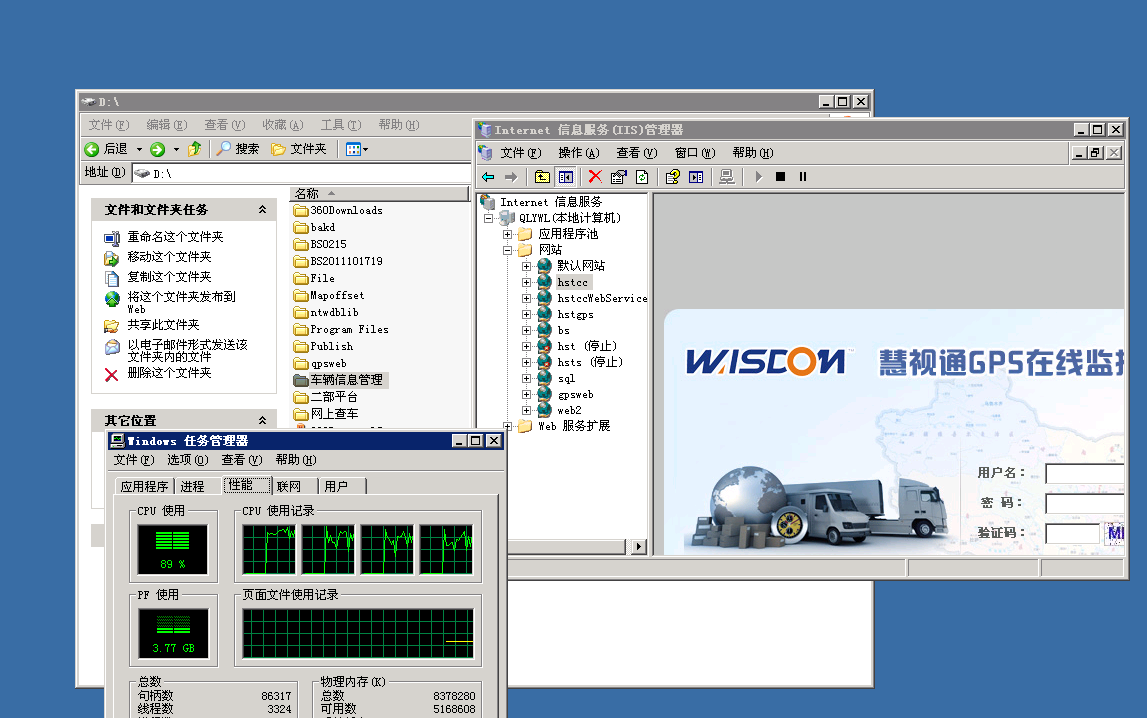1147x718 pixels.
Task: Open 操作(A) menu in IIS Manager
Action: coord(579,153)
